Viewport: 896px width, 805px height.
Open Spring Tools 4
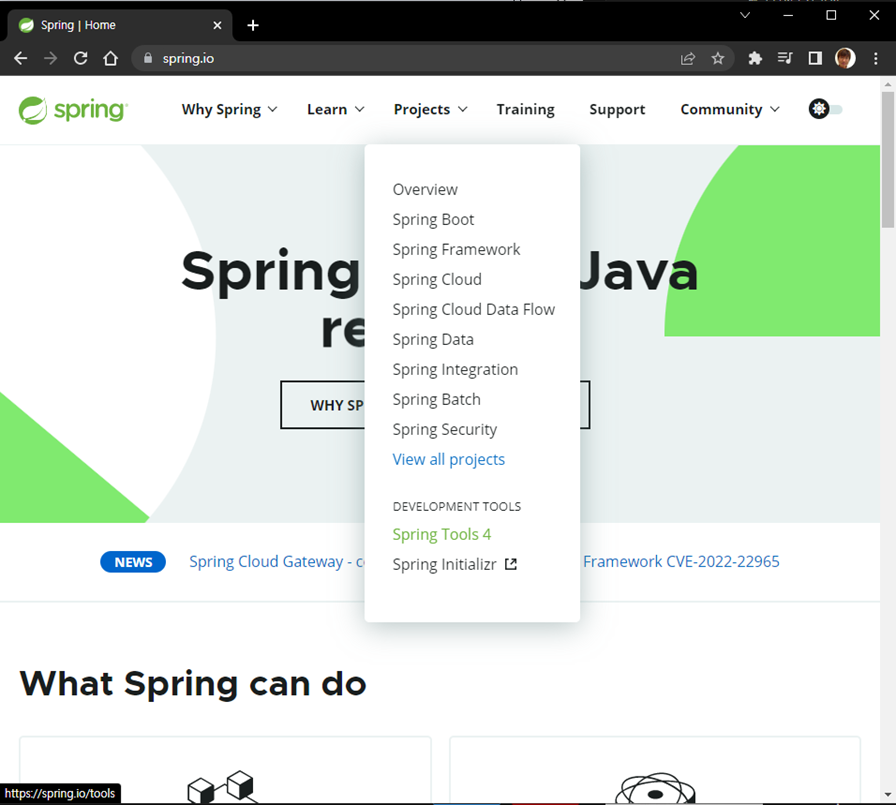pyautogui.click(x=441, y=534)
